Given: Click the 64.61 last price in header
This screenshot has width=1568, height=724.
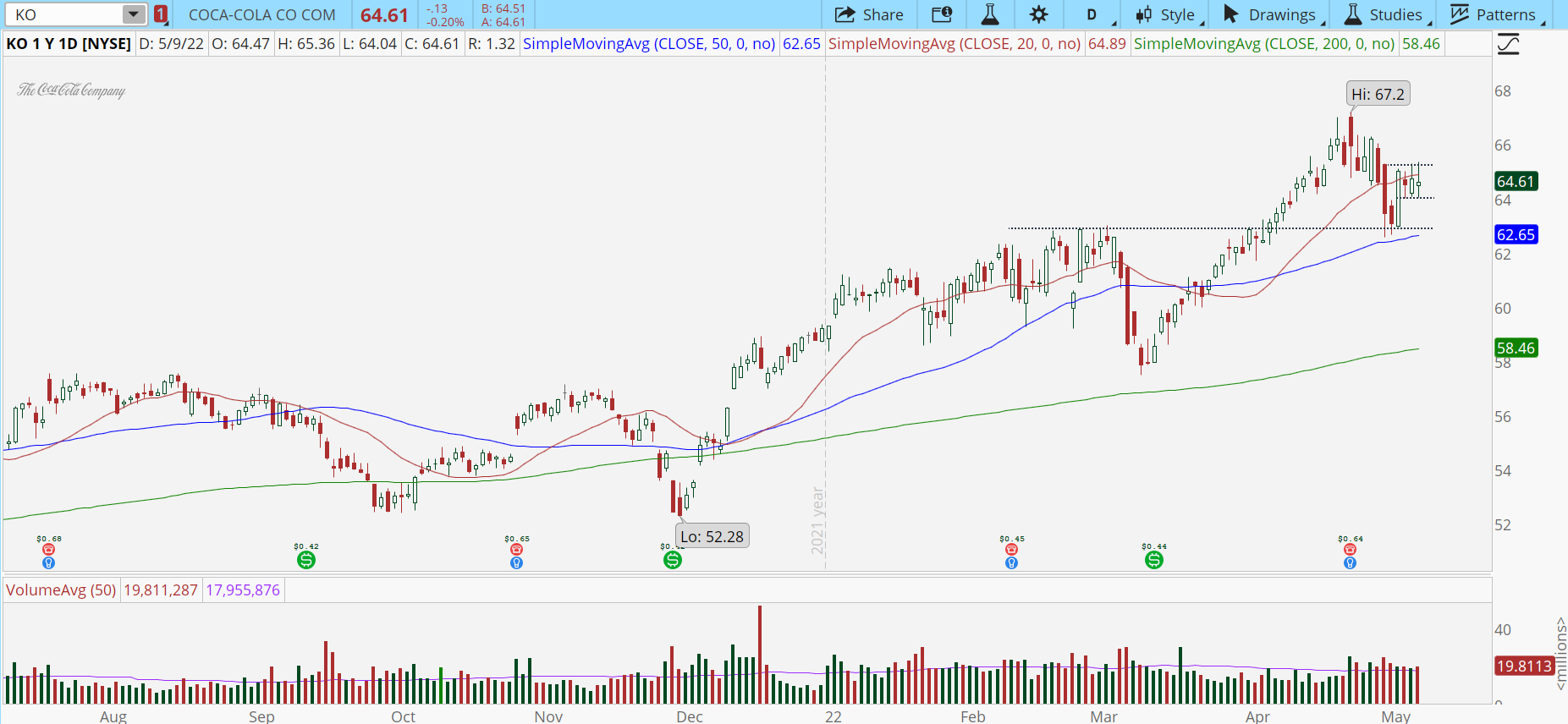Looking at the screenshot, I should click(384, 15).
